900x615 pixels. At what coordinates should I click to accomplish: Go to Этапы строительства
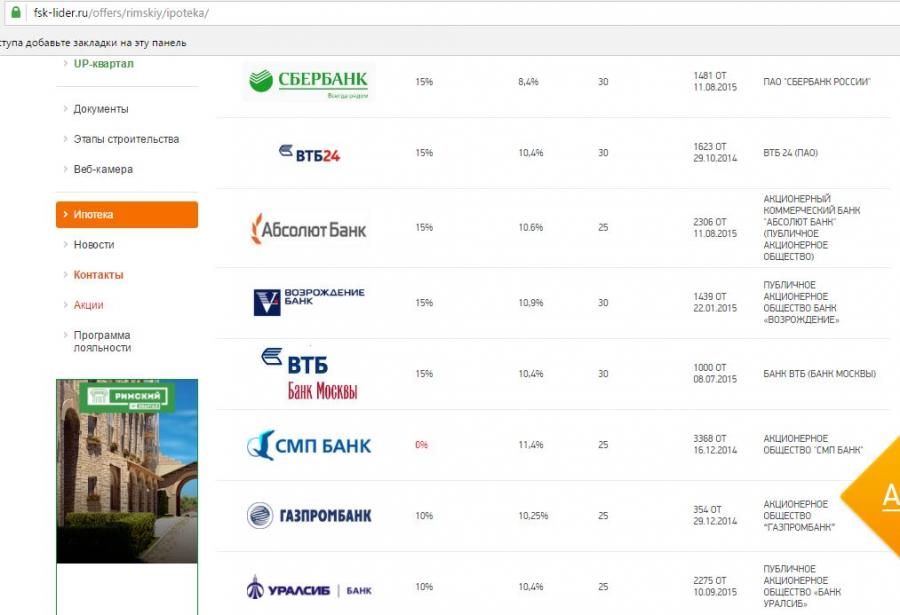[x=126, y=139]
